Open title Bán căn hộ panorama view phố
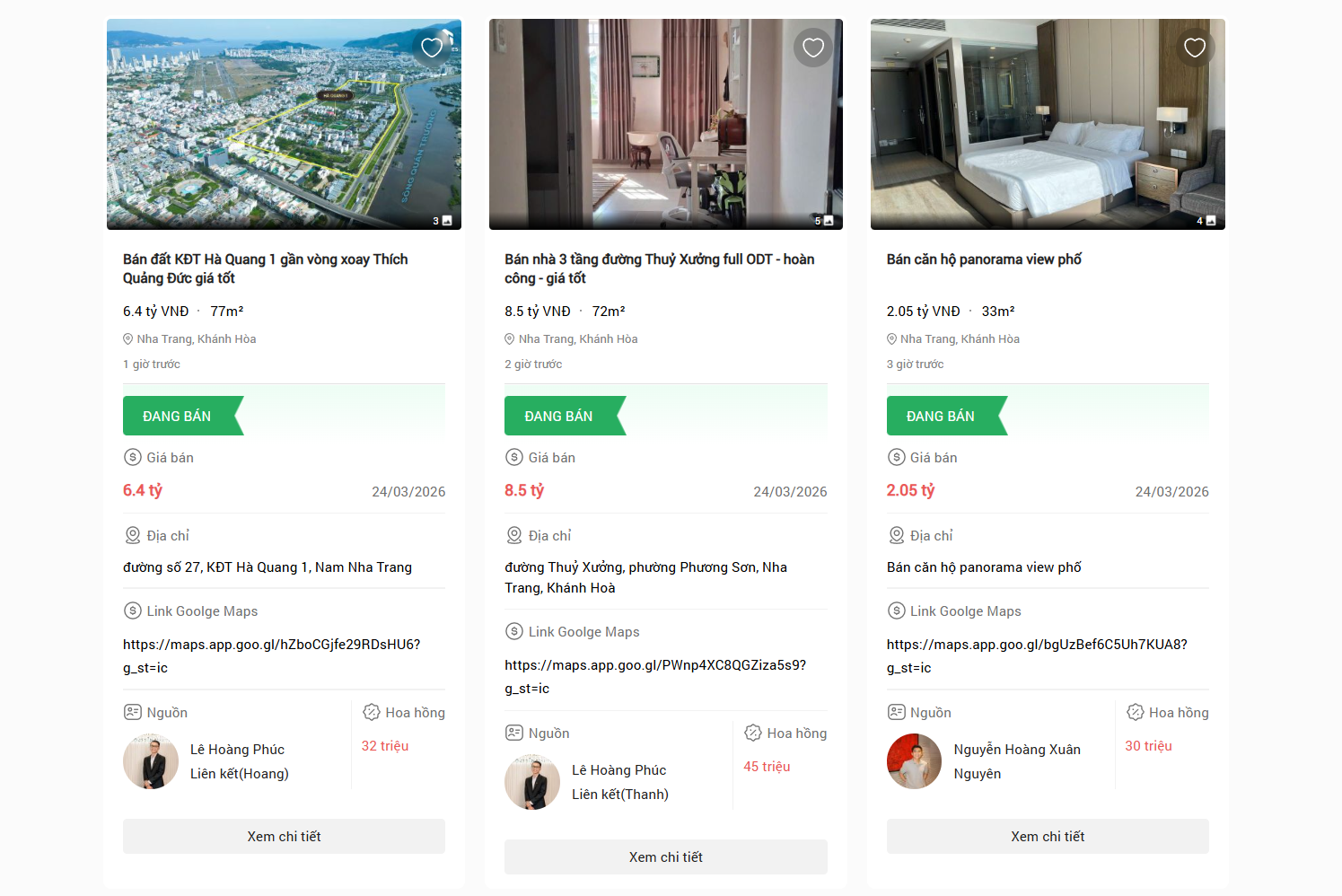This screenshot has height=896, width=1342. [984, 259]
